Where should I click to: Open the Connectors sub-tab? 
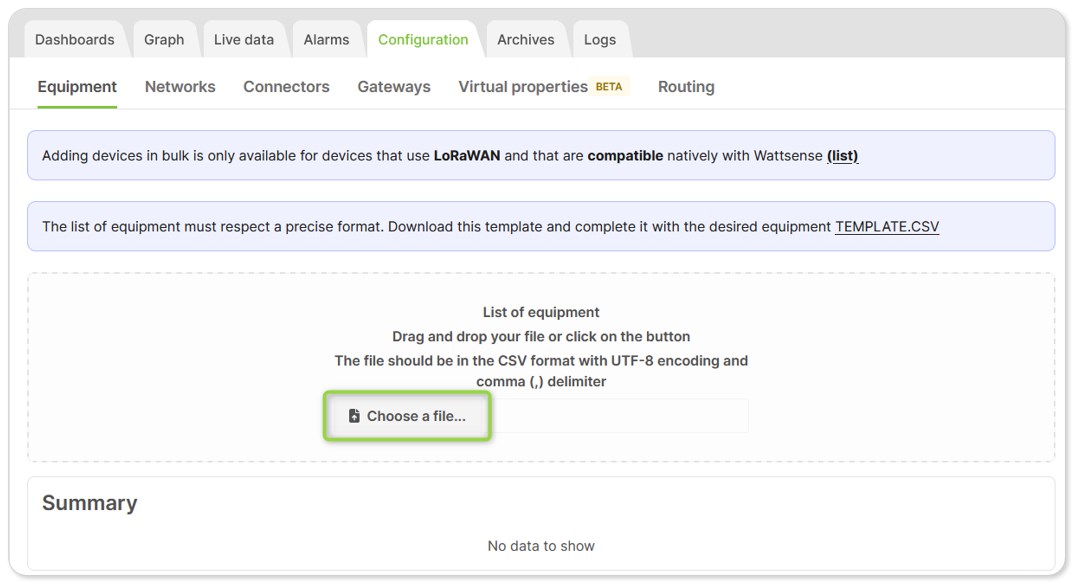click(286, 87)
